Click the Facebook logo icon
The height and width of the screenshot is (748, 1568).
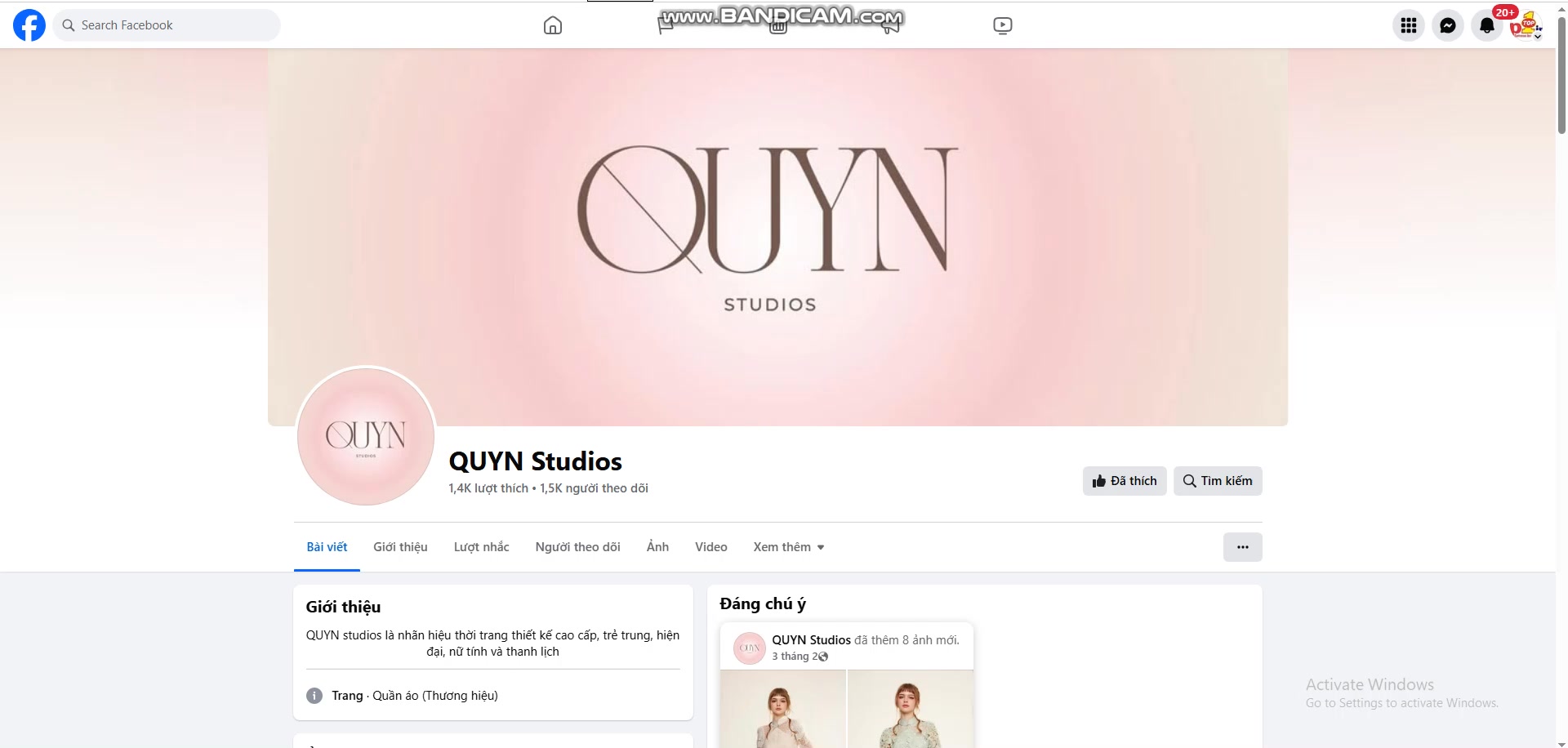click(x=29, y=25)
